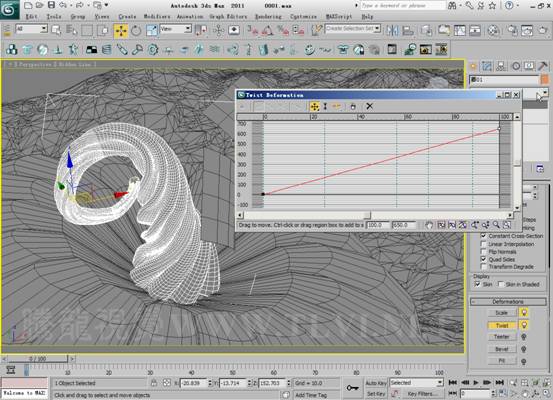This screenshot has height=400, width=553.
Task: Expand quick access toolbar customize arrow
Action: 107,5
